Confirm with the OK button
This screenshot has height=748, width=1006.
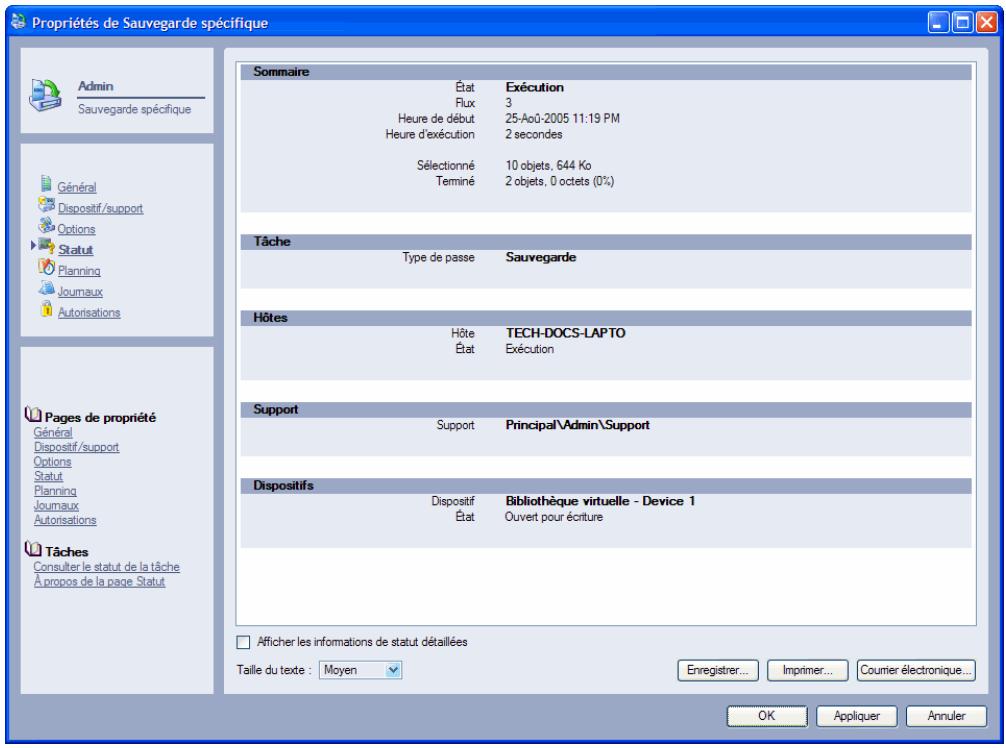(x=767, y=716)
